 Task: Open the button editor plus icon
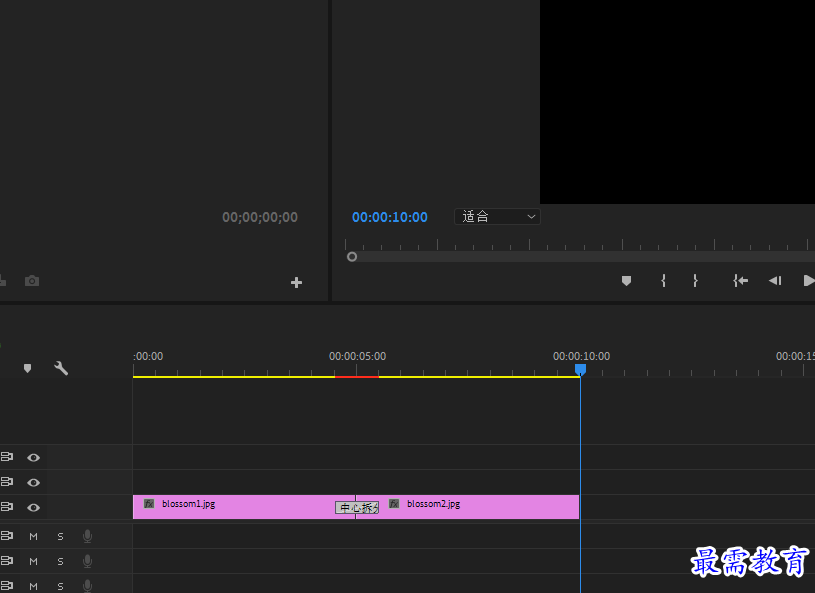(296, 282)
